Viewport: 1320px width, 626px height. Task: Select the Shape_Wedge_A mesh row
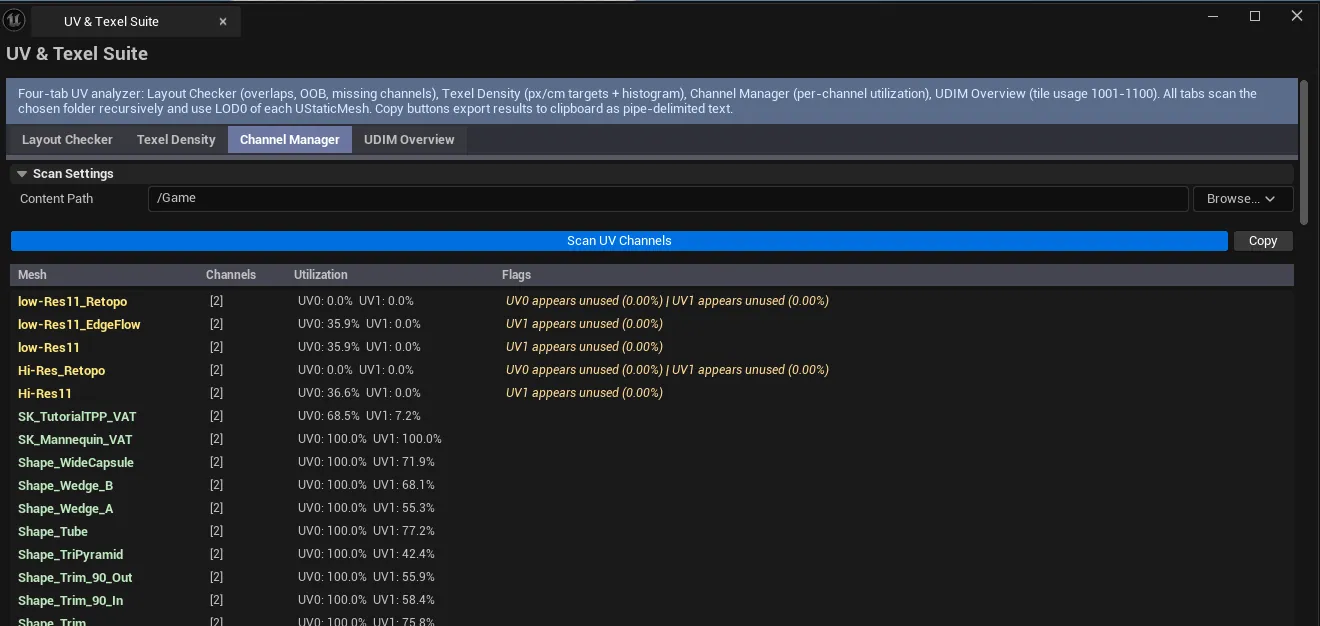(x=652, y=508)
